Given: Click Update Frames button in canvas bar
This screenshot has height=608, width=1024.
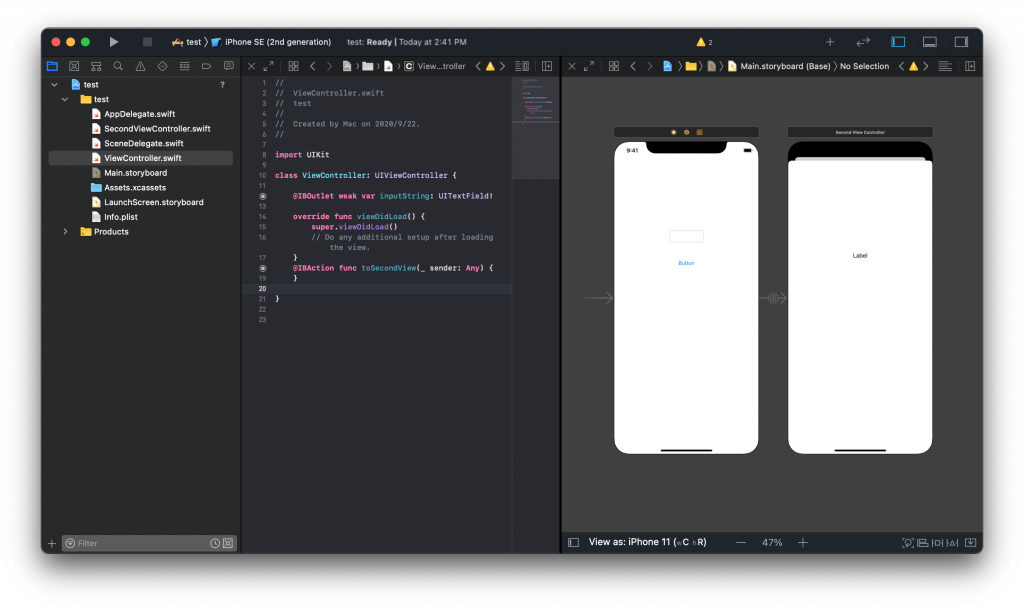Looking at the screenshot, I should (x=908, y=543).
